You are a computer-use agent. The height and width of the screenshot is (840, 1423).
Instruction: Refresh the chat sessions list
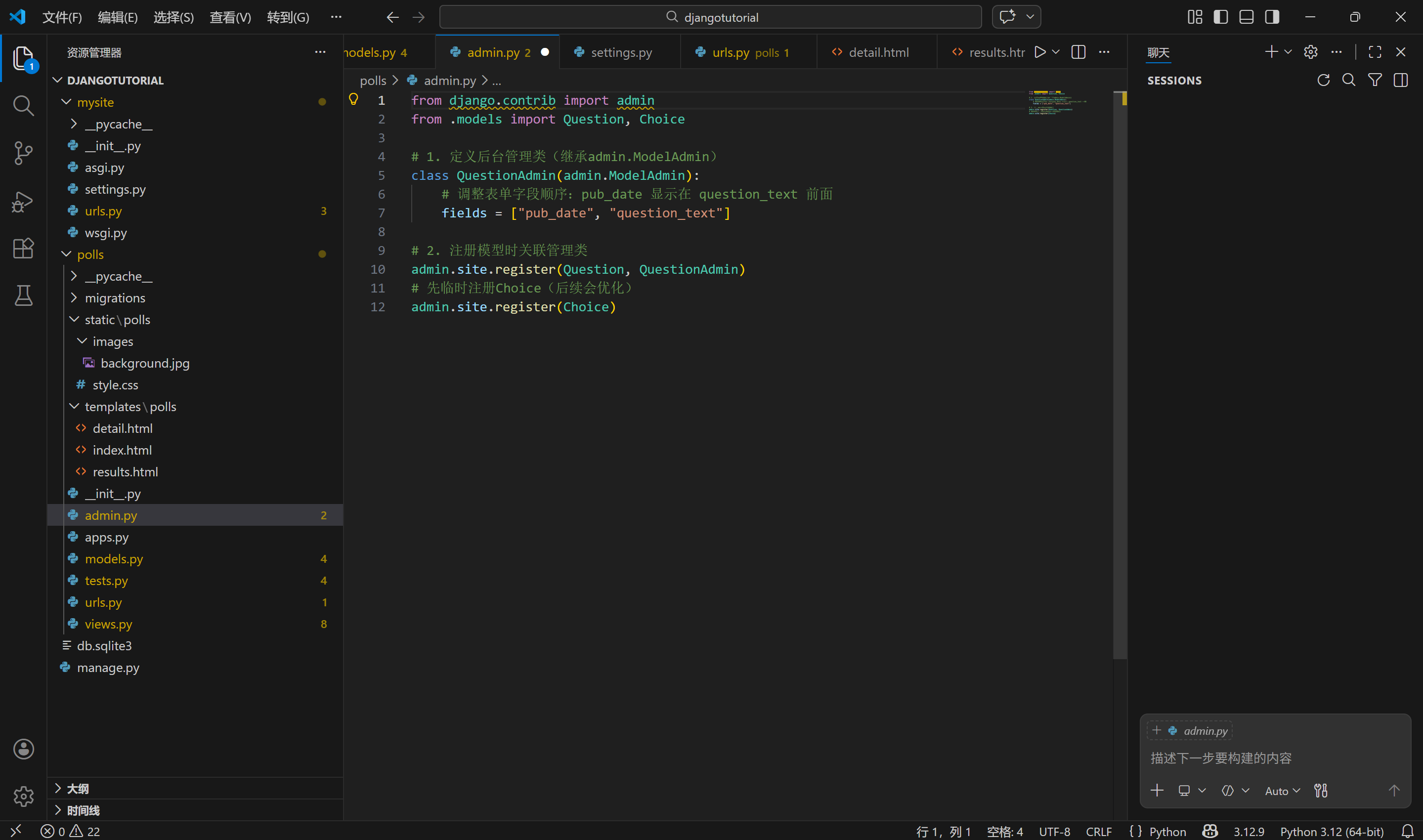(x=1323, y=81)
